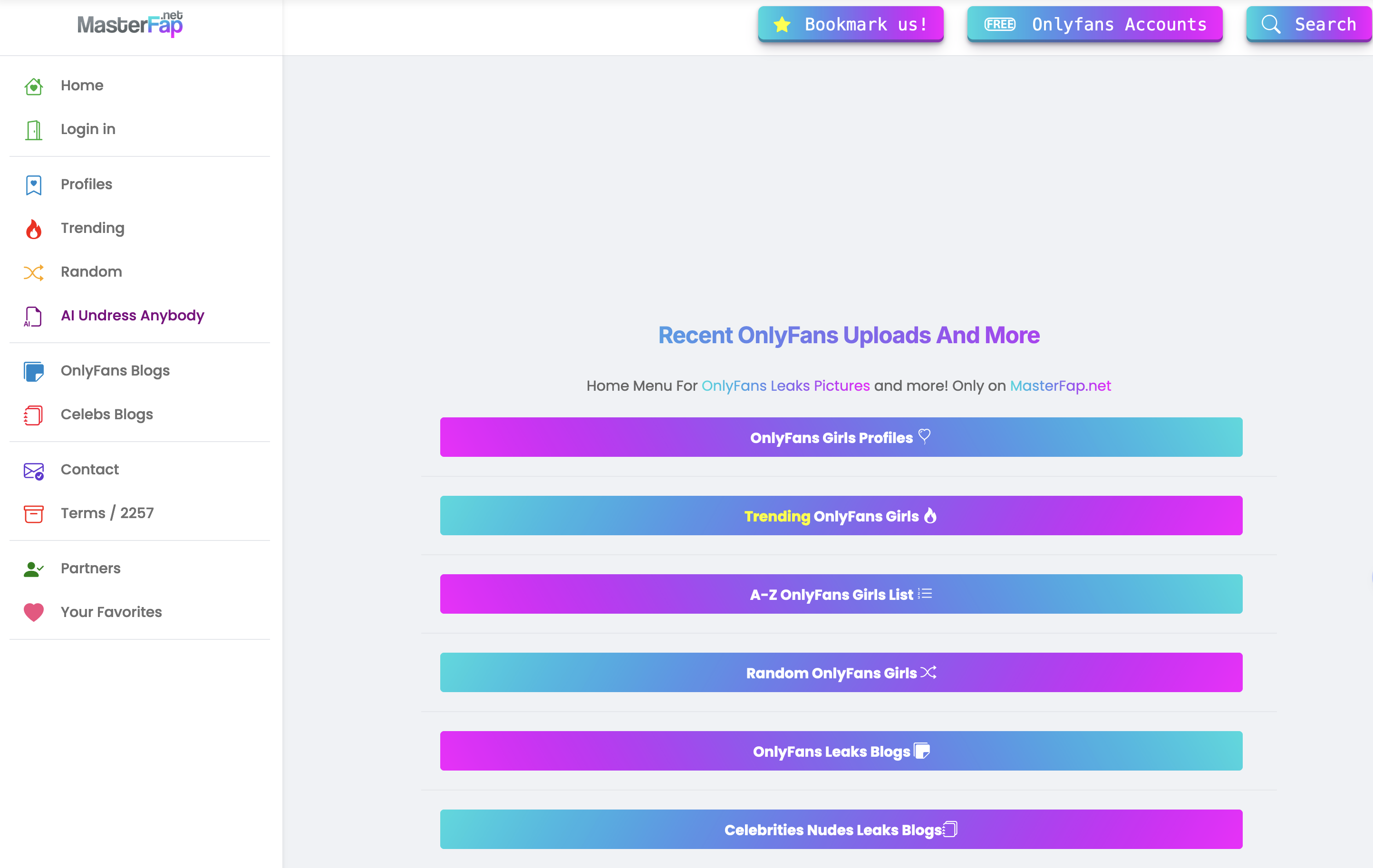Open the A-Z OnlyFans Girls List banner

(841, 594)
